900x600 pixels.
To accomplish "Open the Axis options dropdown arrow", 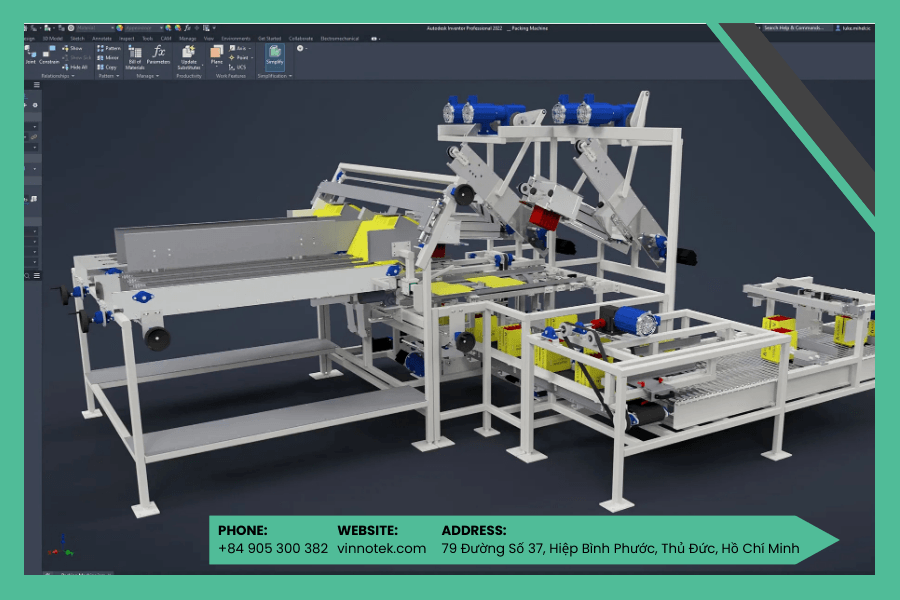I will click(250, 48).
